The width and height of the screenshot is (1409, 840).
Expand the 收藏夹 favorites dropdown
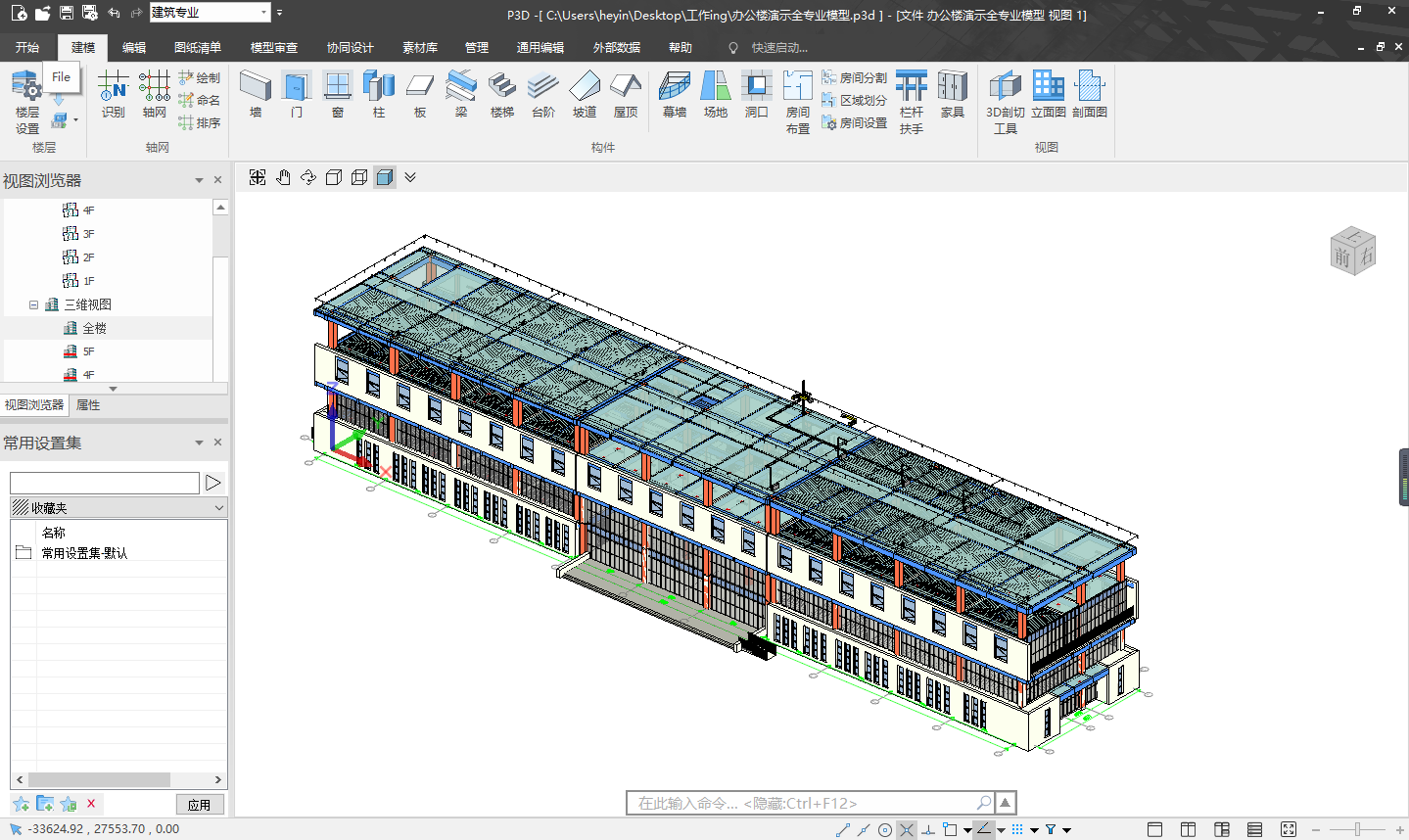pyautogui.click(x=219, y=508)
